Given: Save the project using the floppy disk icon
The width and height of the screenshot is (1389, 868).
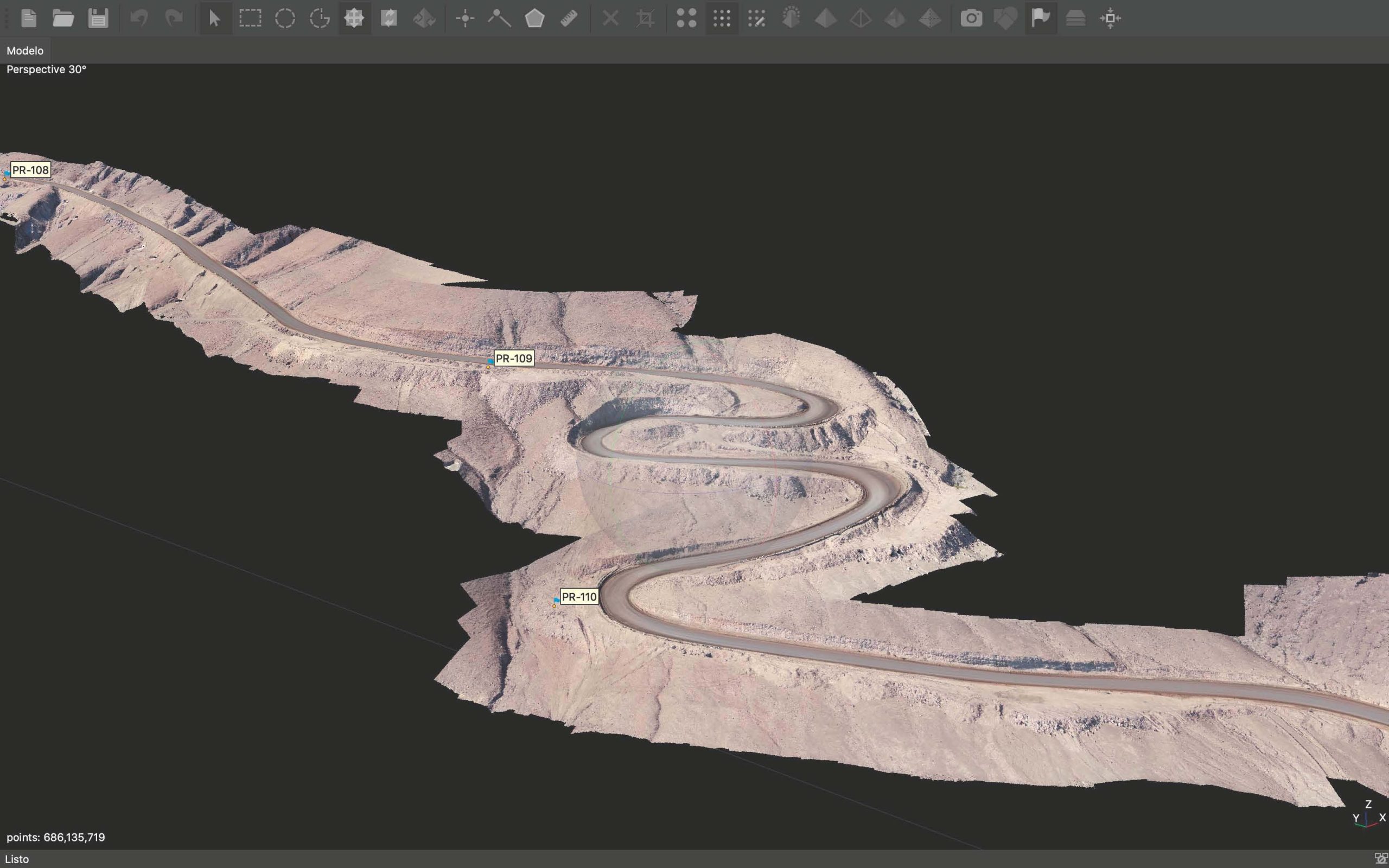Looking at the screenshot, I should [x=98, y=18].
